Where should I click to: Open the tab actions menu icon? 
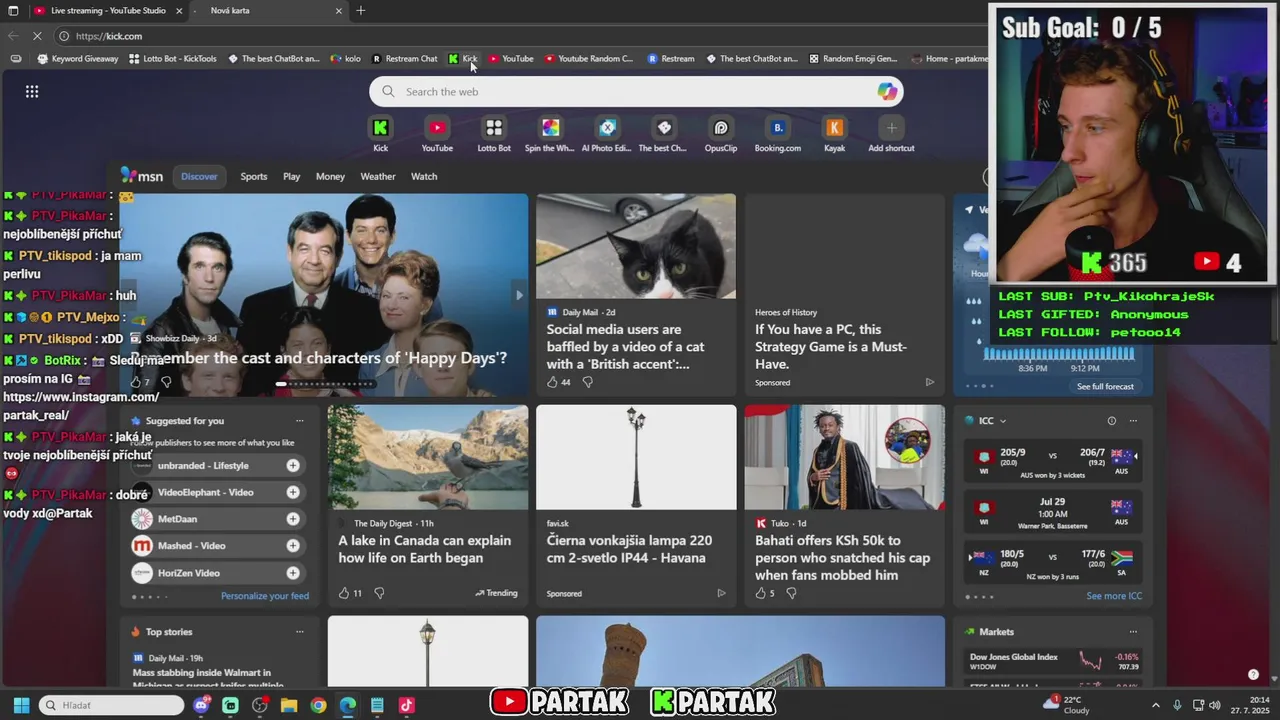coord(13,11)
